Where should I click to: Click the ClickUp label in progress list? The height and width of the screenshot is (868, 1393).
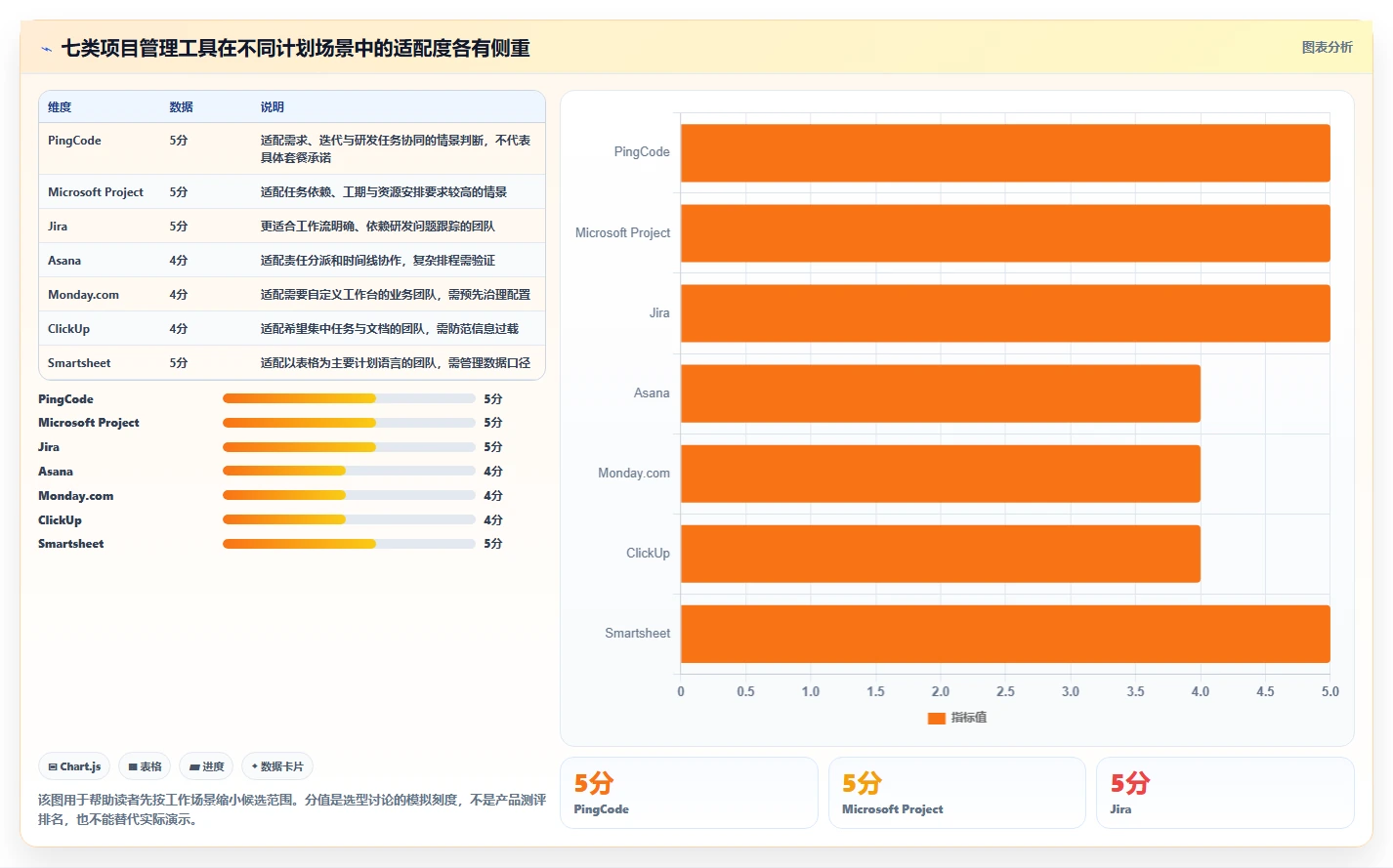60,520
